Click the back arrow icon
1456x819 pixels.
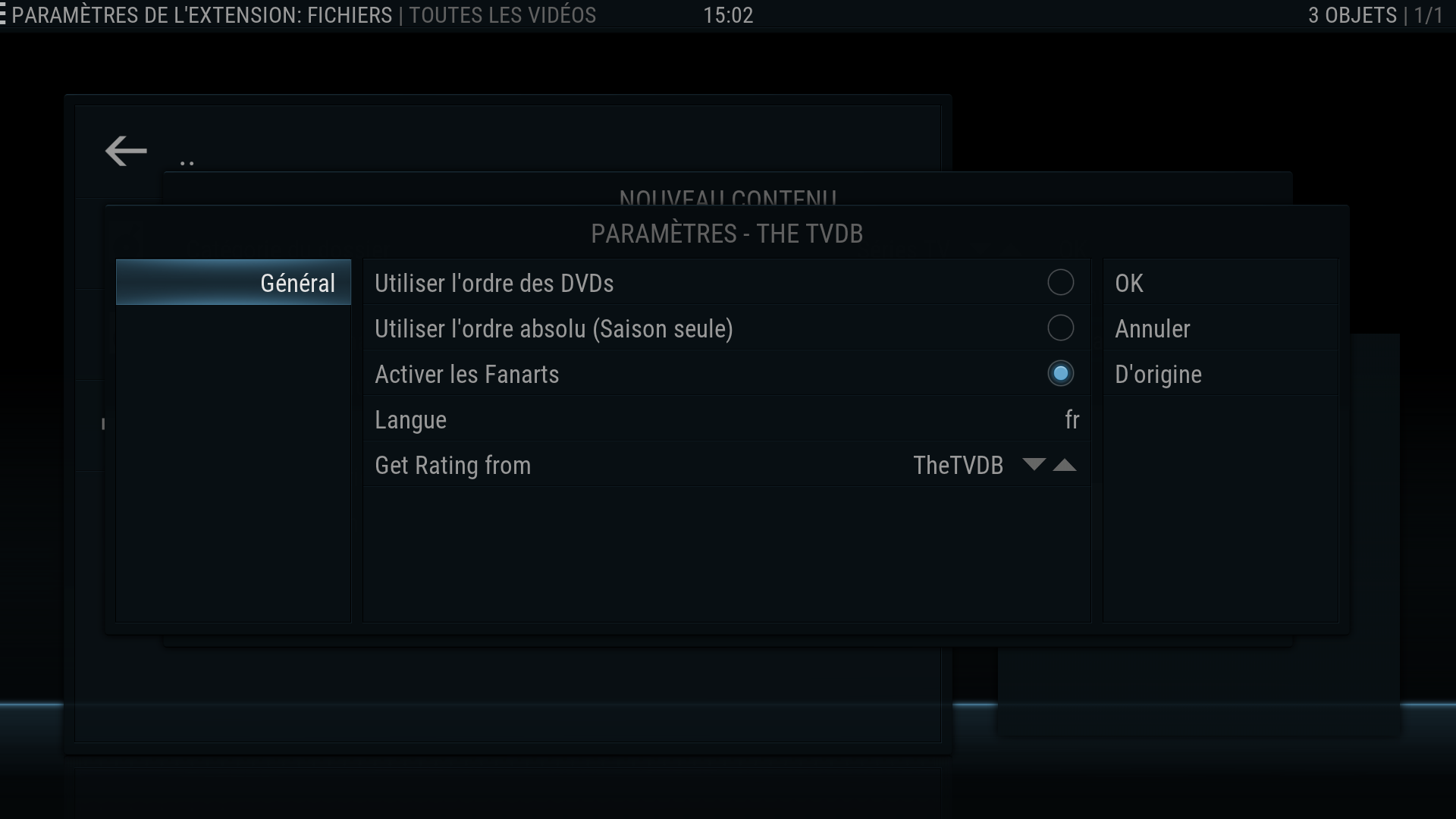126,151
